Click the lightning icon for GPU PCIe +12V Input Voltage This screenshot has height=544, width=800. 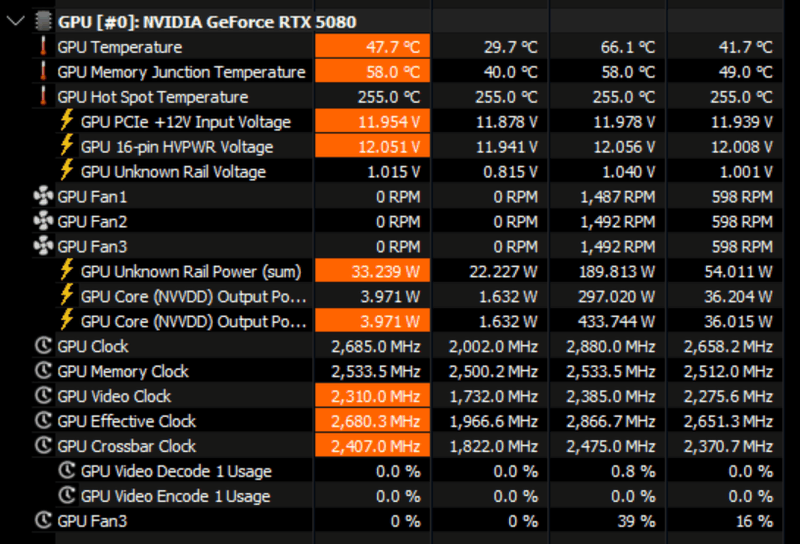[x=66, y=120]
